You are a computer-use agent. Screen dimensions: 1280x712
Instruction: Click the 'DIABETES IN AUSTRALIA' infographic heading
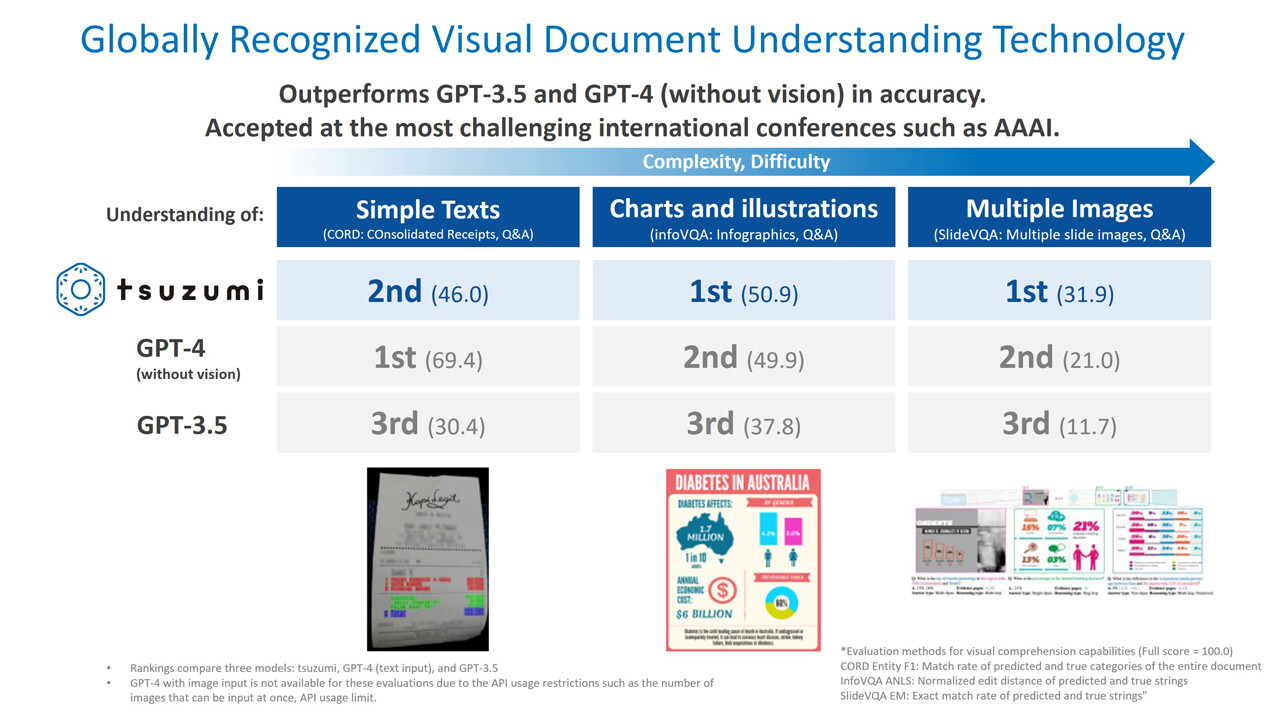[x=744, y=482]
